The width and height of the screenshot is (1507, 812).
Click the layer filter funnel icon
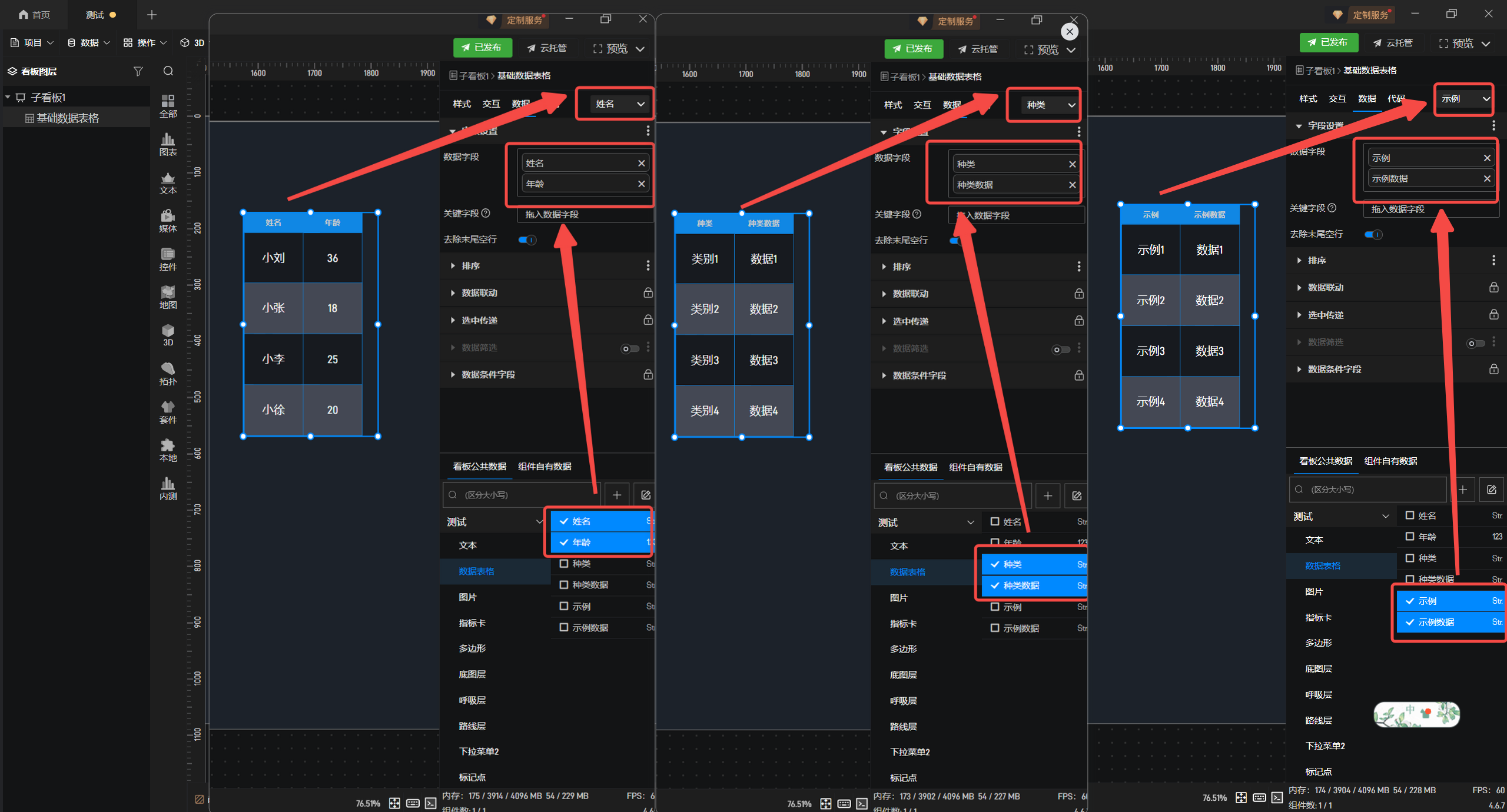coord(138,71)
